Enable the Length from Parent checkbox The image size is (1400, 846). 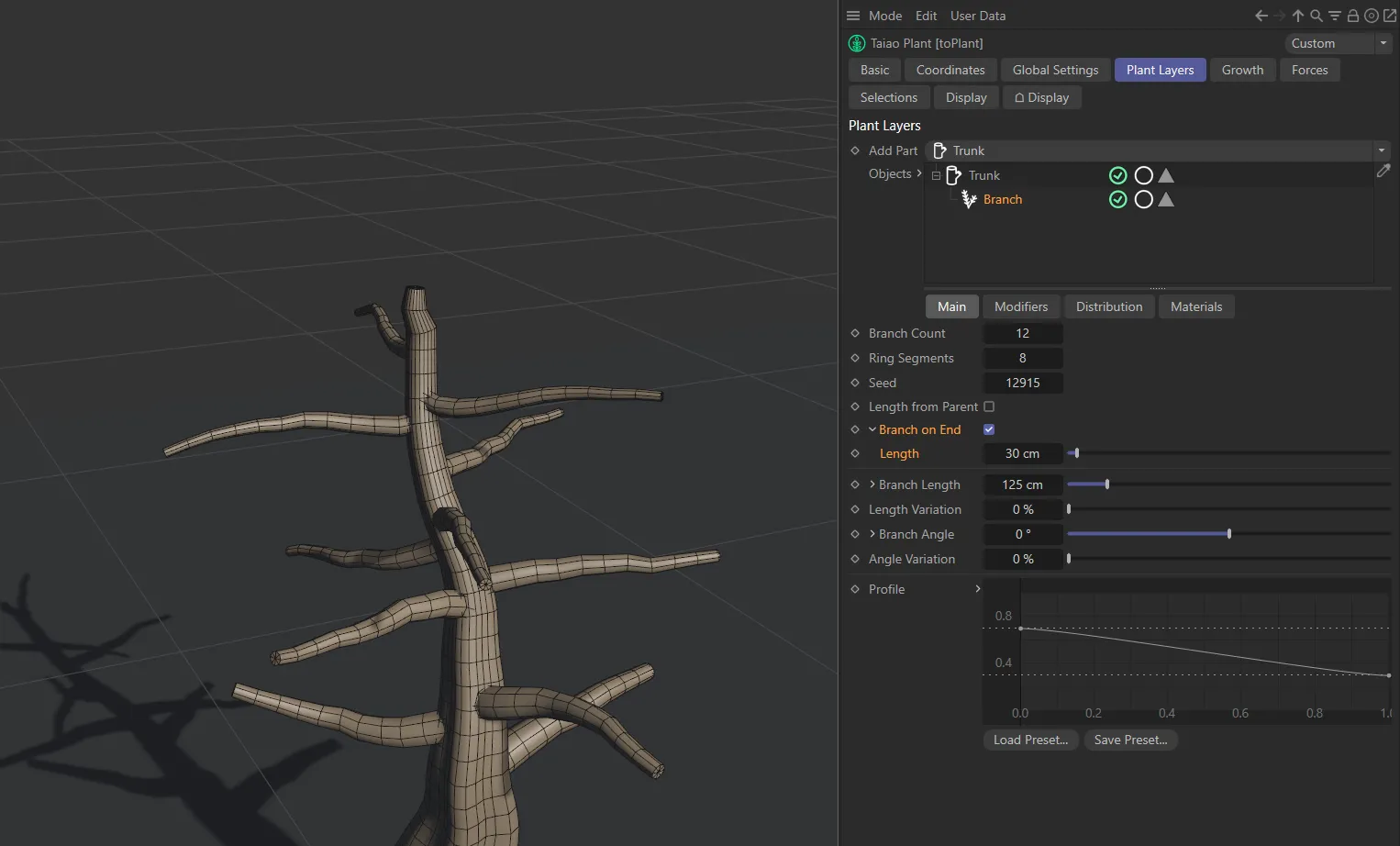[989, 406]
